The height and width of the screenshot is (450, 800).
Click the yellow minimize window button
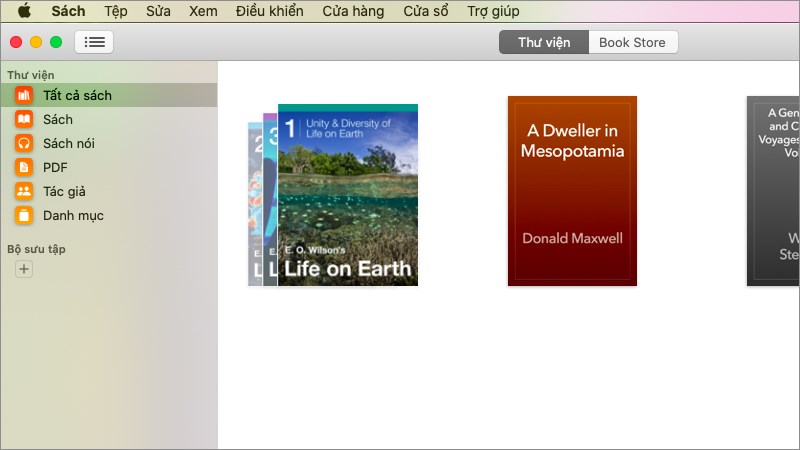click(x=36, y=42)
